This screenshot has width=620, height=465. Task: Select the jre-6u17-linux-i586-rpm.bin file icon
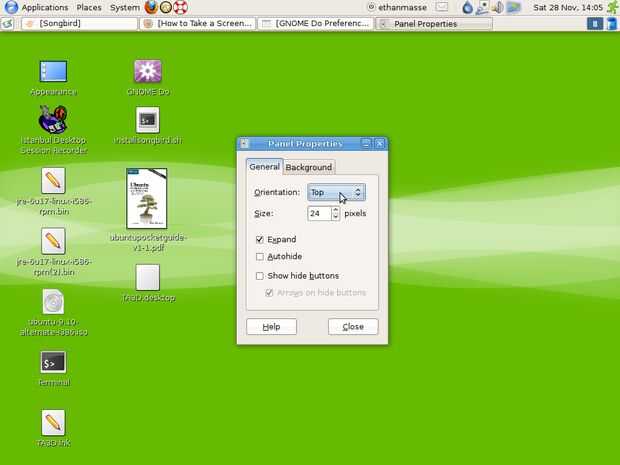(x=53, y=181)
